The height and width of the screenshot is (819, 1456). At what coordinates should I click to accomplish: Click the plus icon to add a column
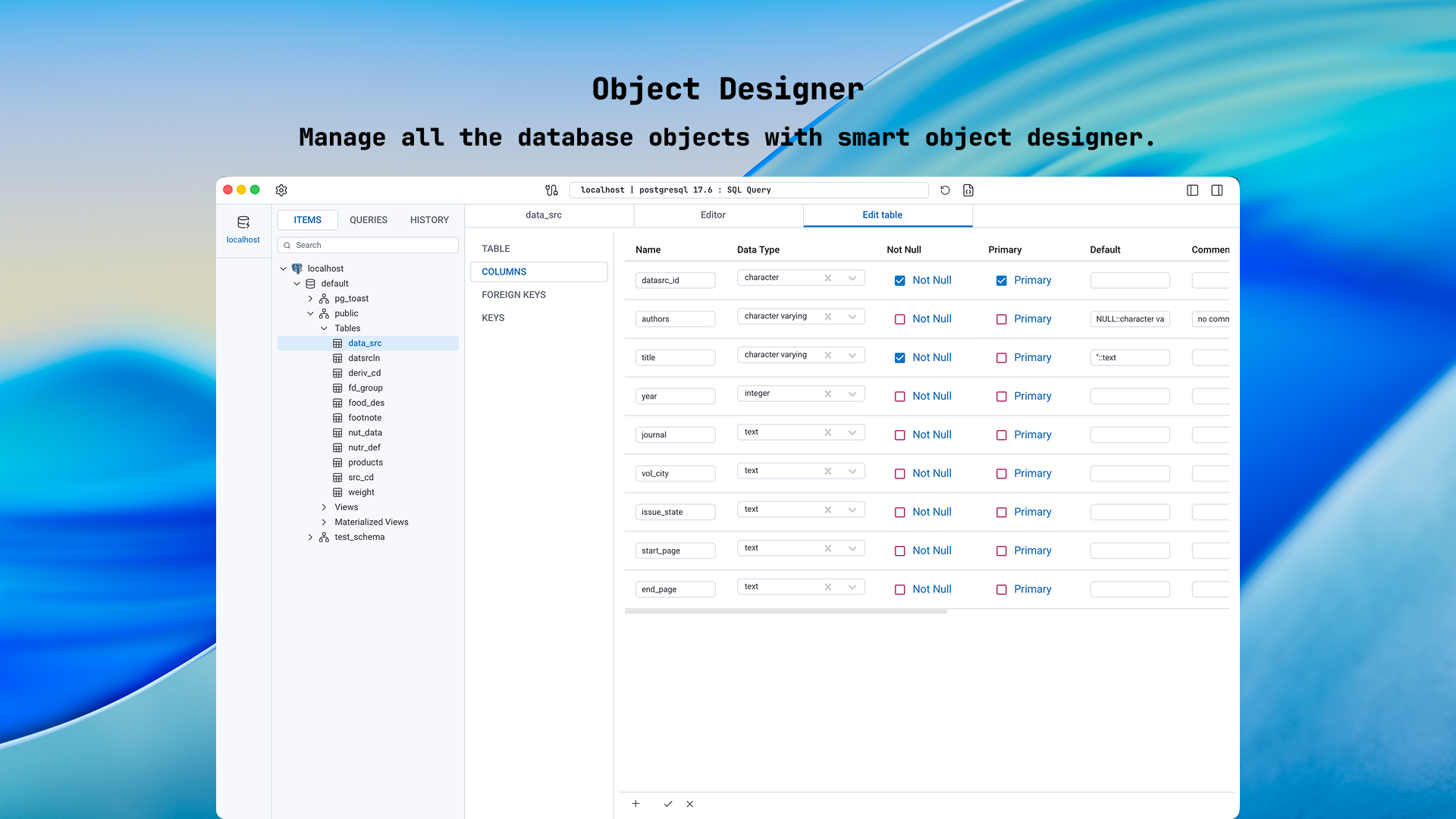pos(635,804)
